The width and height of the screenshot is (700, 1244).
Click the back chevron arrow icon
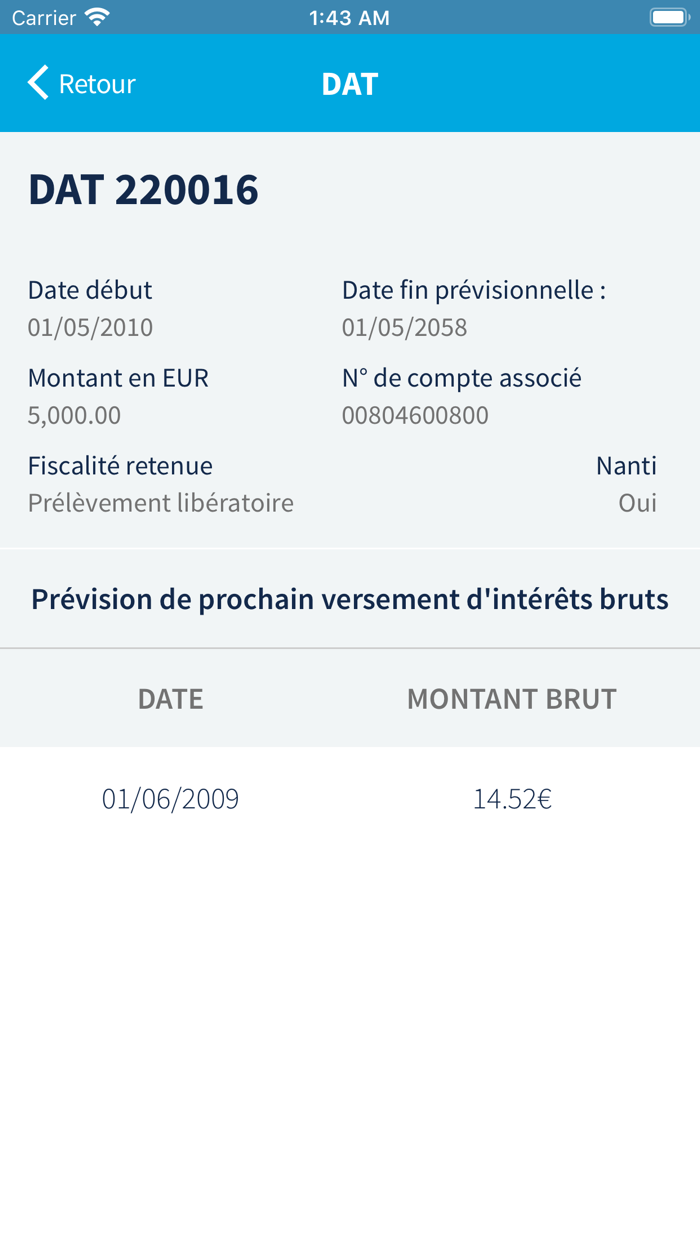pos(37,84)
